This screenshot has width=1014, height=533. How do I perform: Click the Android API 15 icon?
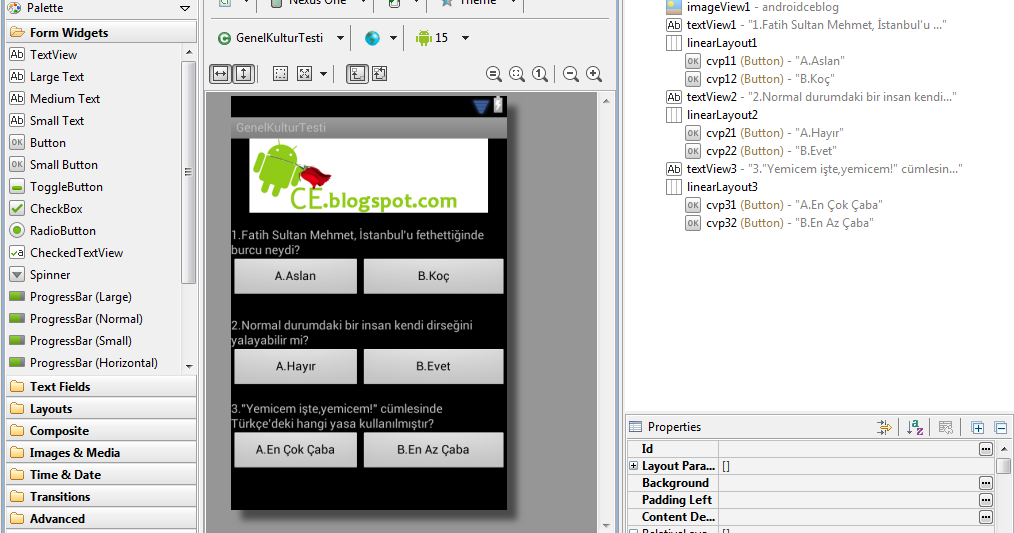point(424,38)
